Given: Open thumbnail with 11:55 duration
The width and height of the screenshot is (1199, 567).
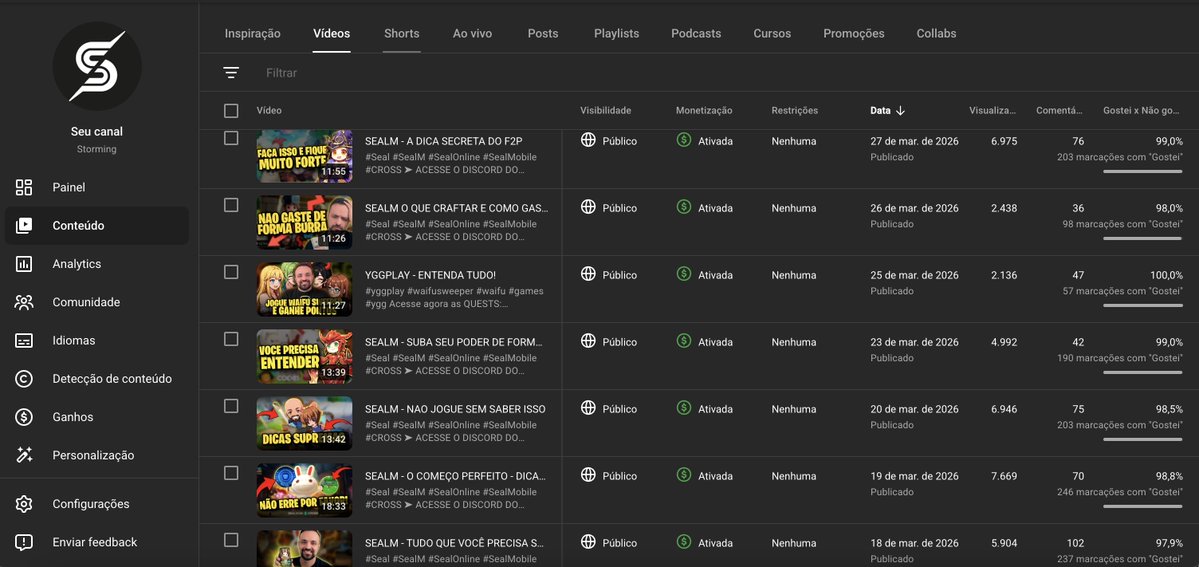Looking at the screenshot, I should click(x=304, y=156).
